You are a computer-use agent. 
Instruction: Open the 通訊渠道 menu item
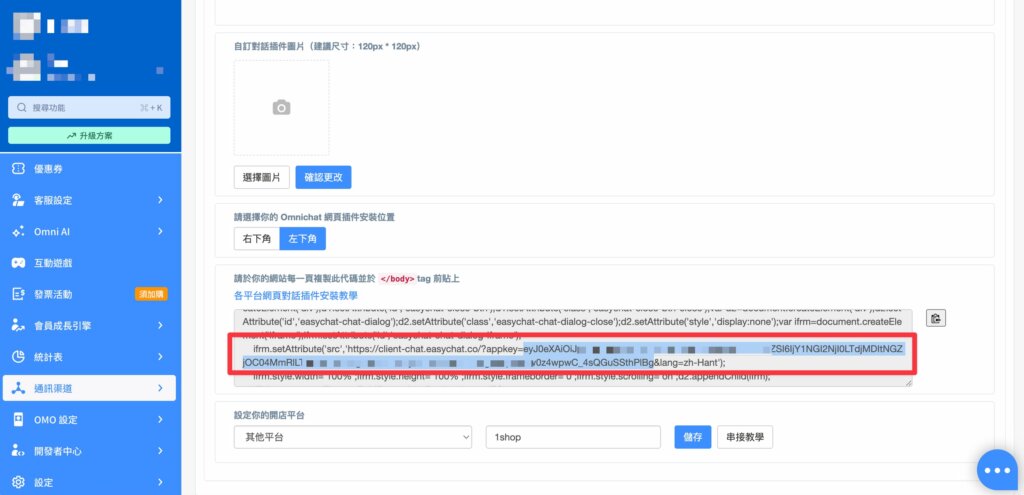[x=88, y=388]
